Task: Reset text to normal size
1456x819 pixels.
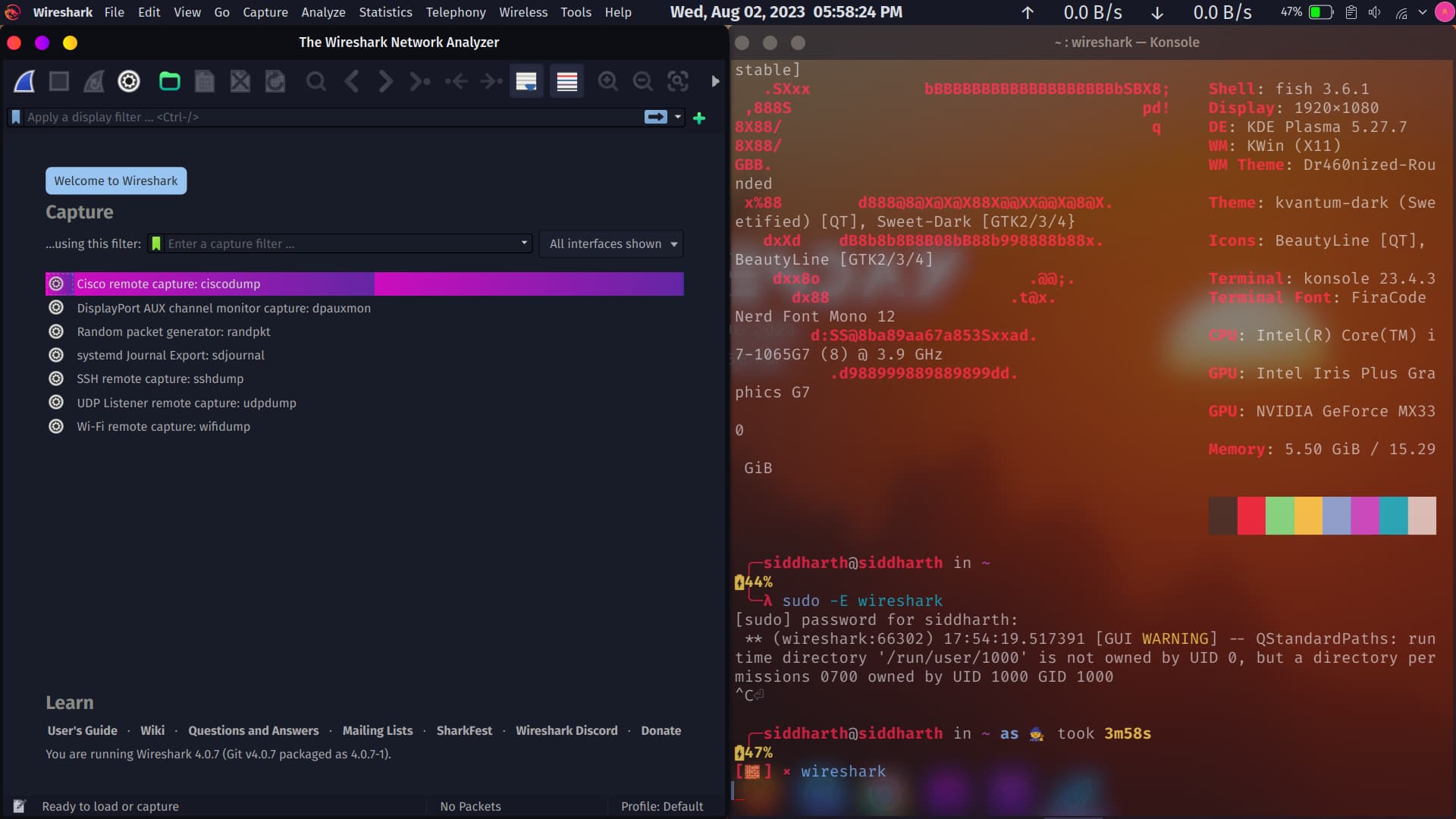Action: pyautogui.click(x=677, y=81)
